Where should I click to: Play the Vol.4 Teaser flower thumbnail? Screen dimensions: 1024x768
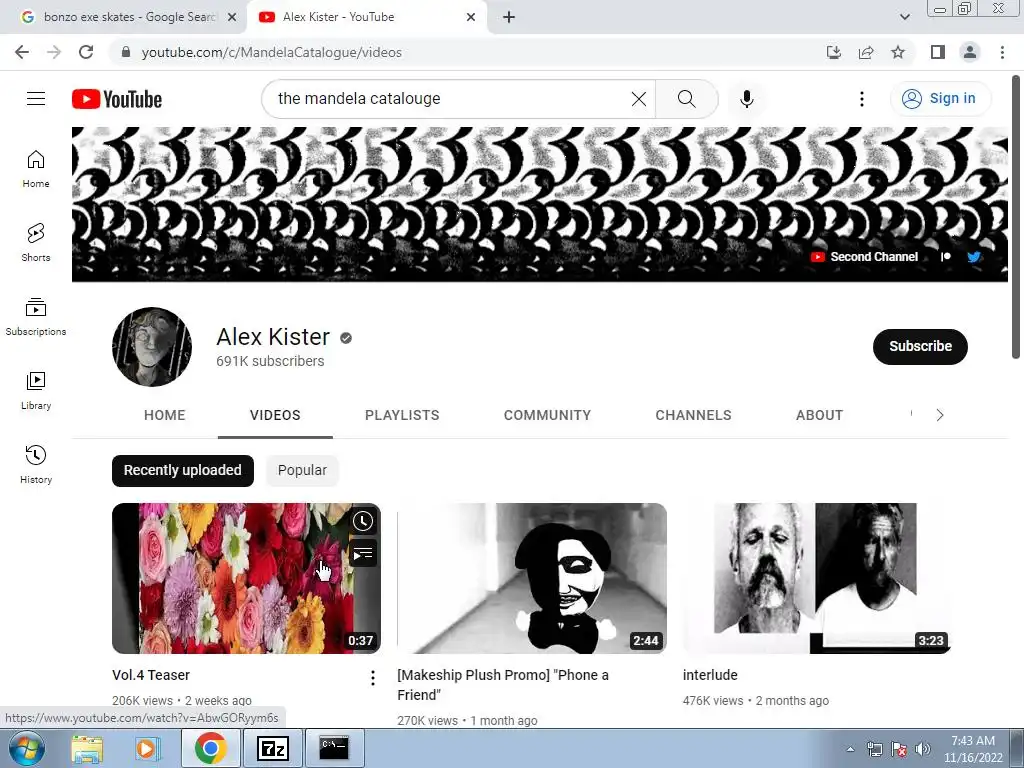click(x=246, y=578)
